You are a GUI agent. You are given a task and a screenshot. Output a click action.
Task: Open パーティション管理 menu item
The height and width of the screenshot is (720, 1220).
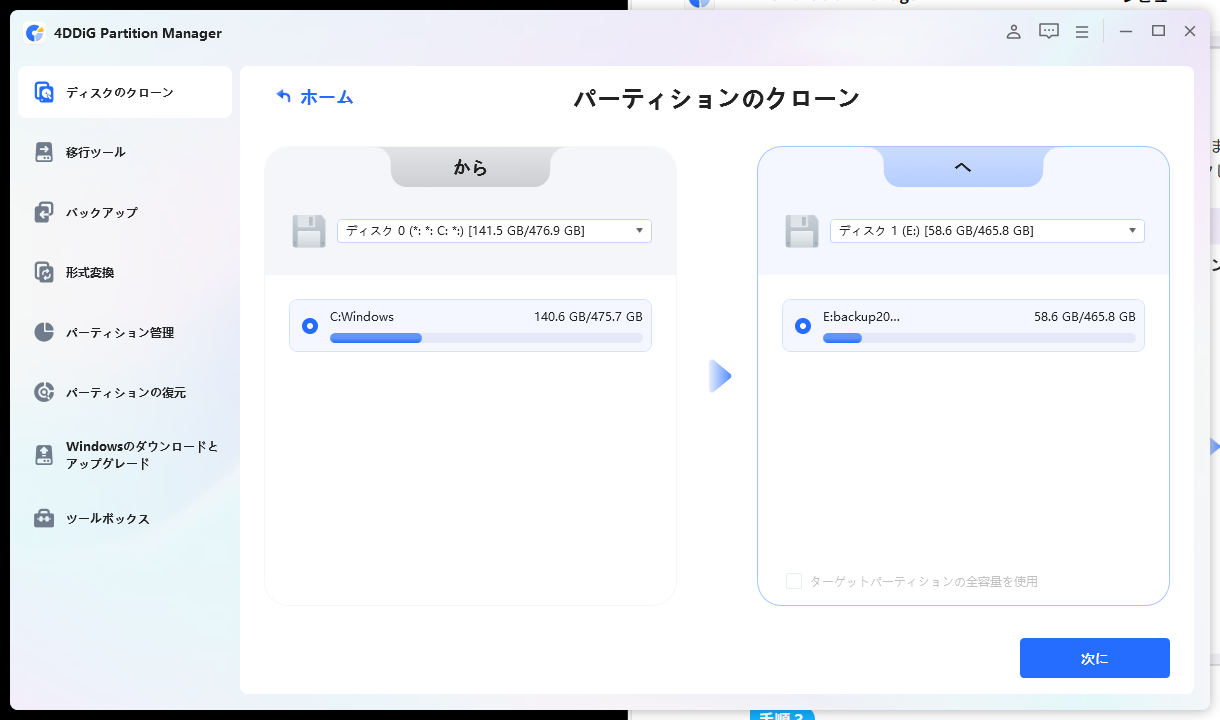click(x=125, y=332)
